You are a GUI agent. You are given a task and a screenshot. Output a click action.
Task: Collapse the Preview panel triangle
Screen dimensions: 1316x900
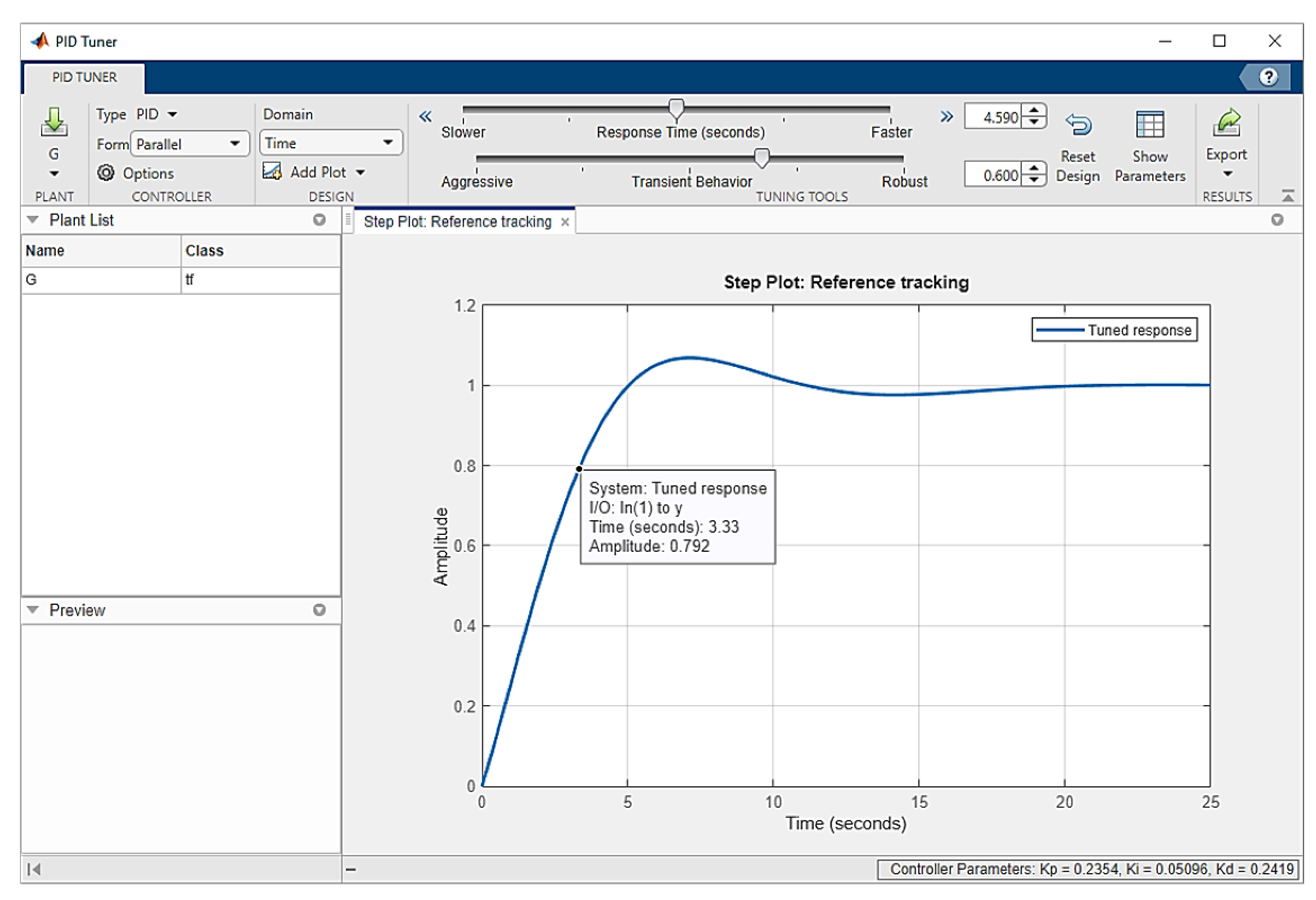[x=33, y=609]
